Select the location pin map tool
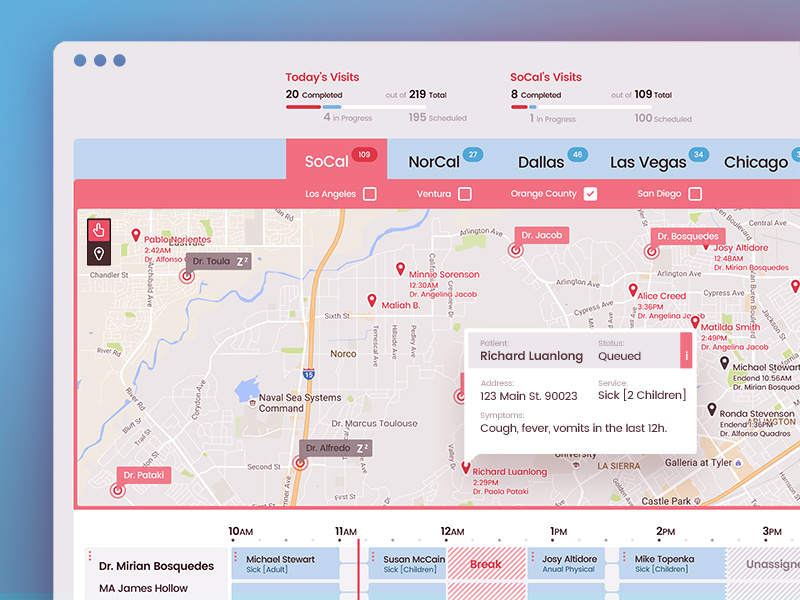 [x=99, y=254]
